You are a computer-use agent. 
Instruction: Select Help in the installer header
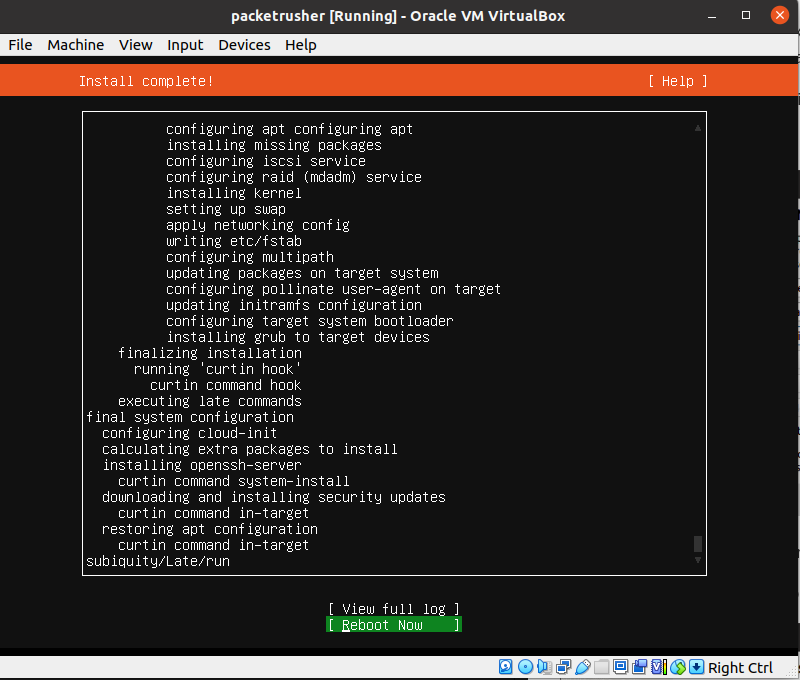click(677, 81)
